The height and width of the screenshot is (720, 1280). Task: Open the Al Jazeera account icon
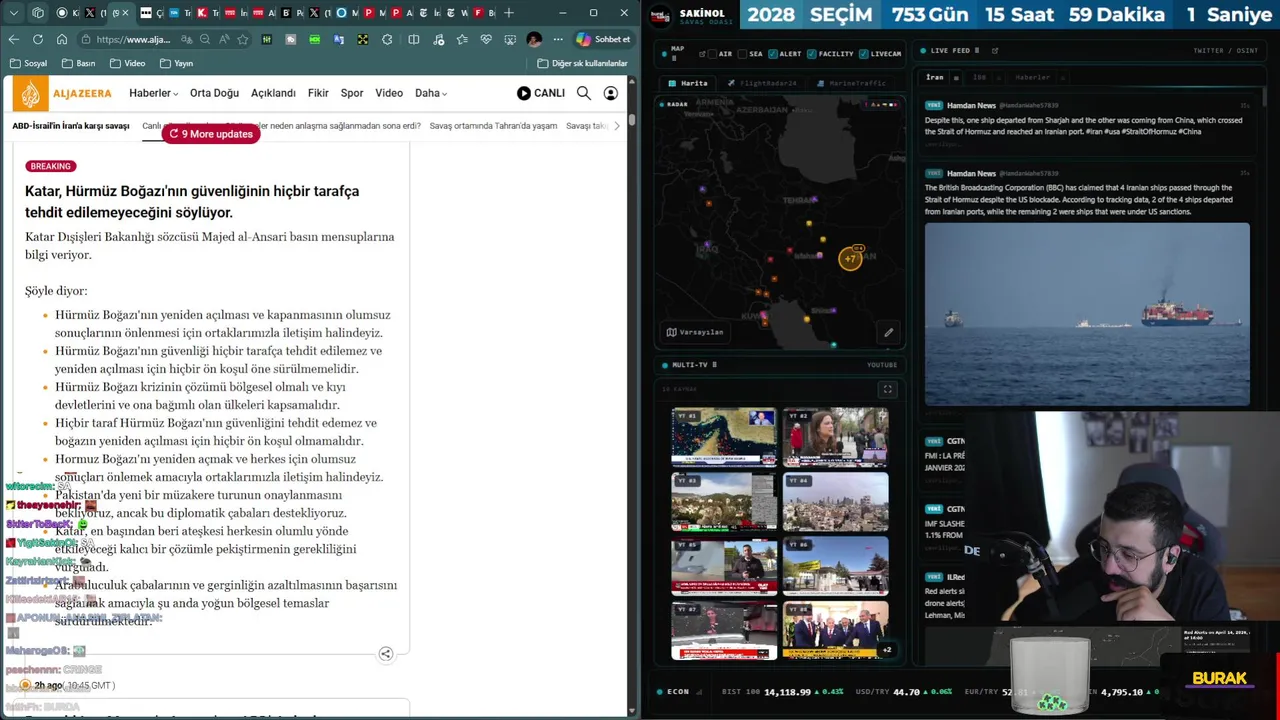coord(610,93)
